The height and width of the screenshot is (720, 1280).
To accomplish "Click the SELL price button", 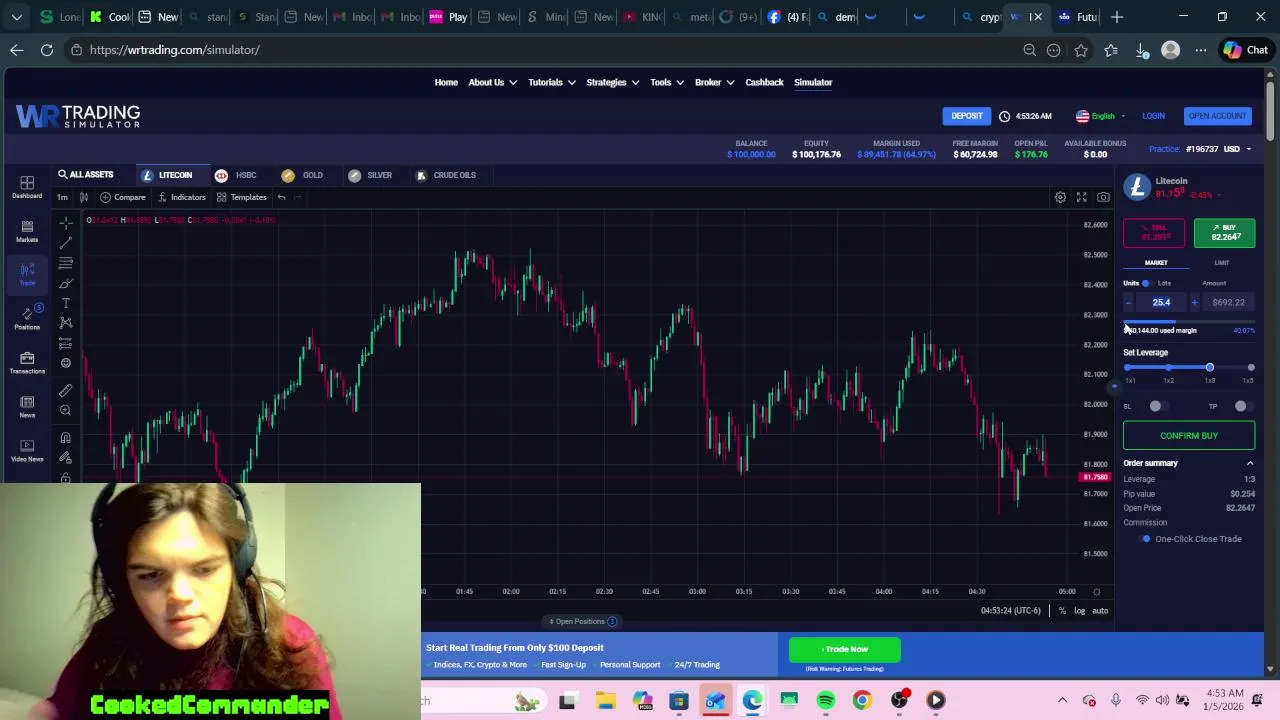I will click(1154, 233).
